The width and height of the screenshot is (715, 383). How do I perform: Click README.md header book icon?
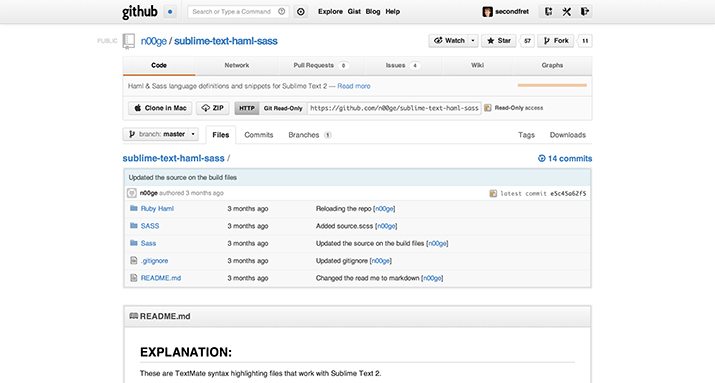[x=134, y=316]
